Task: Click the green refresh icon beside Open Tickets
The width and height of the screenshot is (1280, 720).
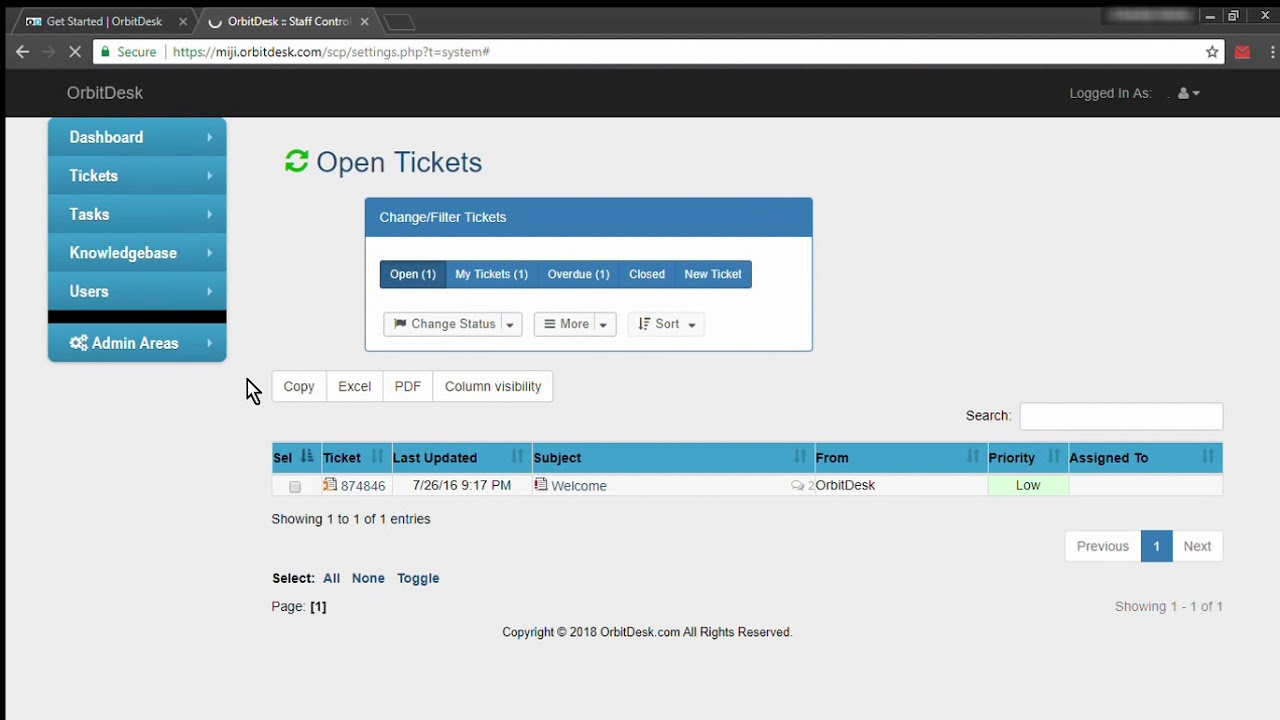Action: (297, 161)
